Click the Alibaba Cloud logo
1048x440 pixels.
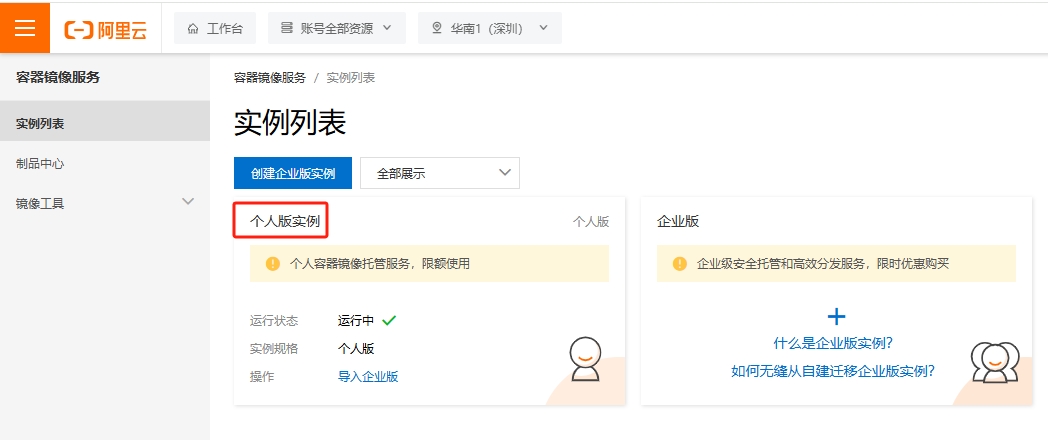click(x=106, y=29)
